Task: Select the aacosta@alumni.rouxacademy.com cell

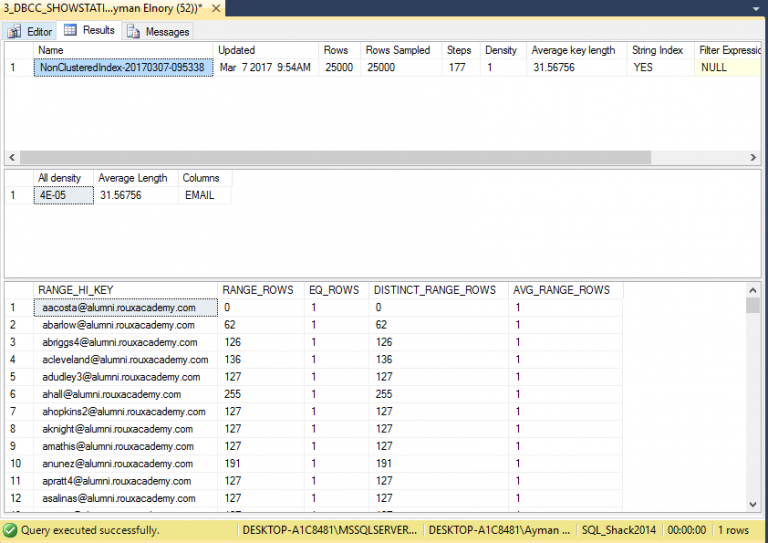Action: click(125, 307)
